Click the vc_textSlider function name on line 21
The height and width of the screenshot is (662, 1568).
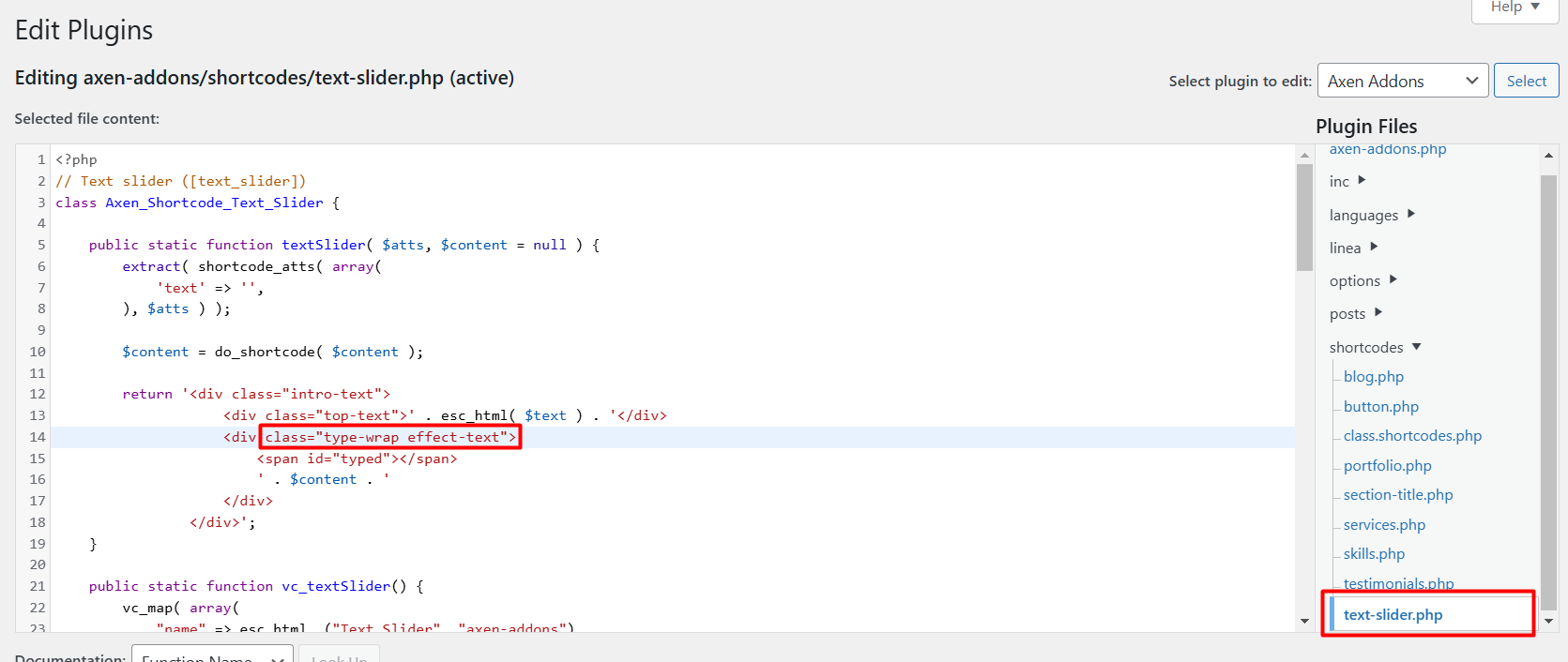(x=336, y=586)
